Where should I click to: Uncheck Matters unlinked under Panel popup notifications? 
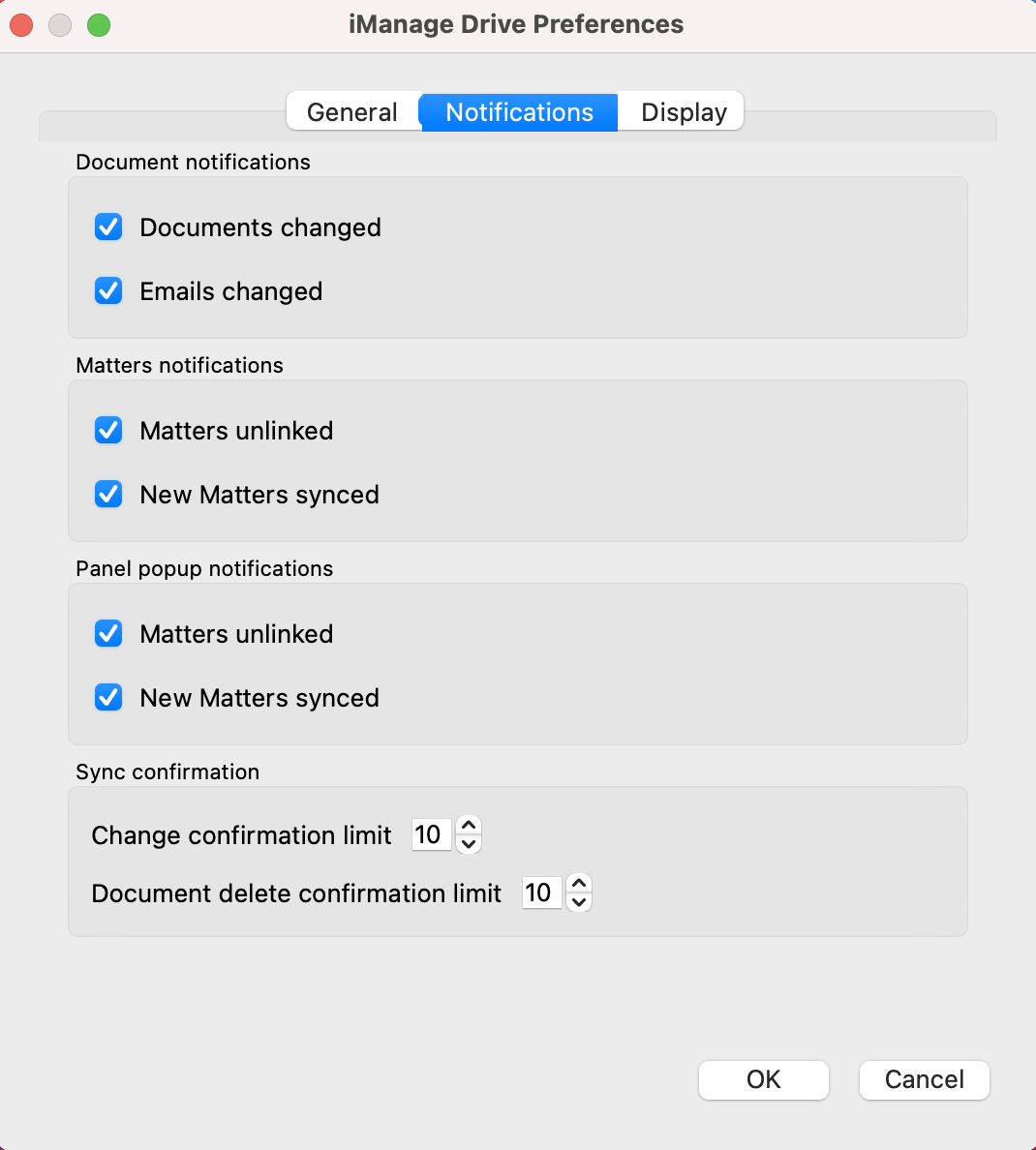point(107,633)
